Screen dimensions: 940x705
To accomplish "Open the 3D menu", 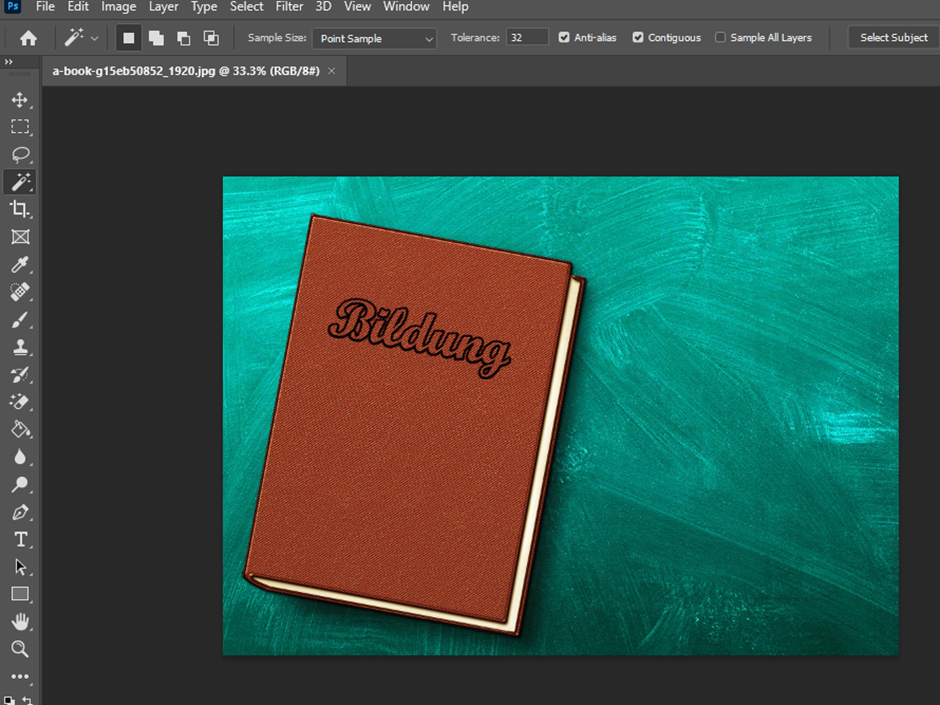I will pos(323,7).
